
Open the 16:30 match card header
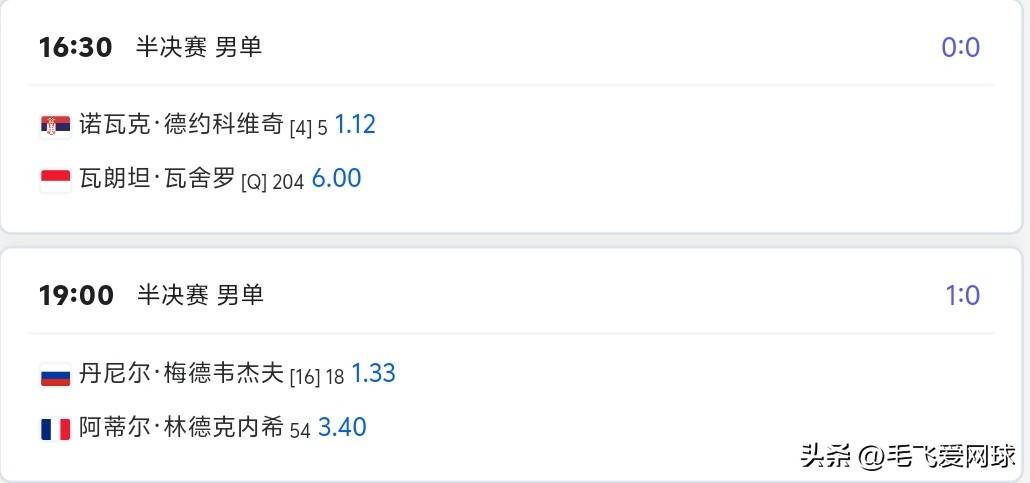click(x=76, y=47)
